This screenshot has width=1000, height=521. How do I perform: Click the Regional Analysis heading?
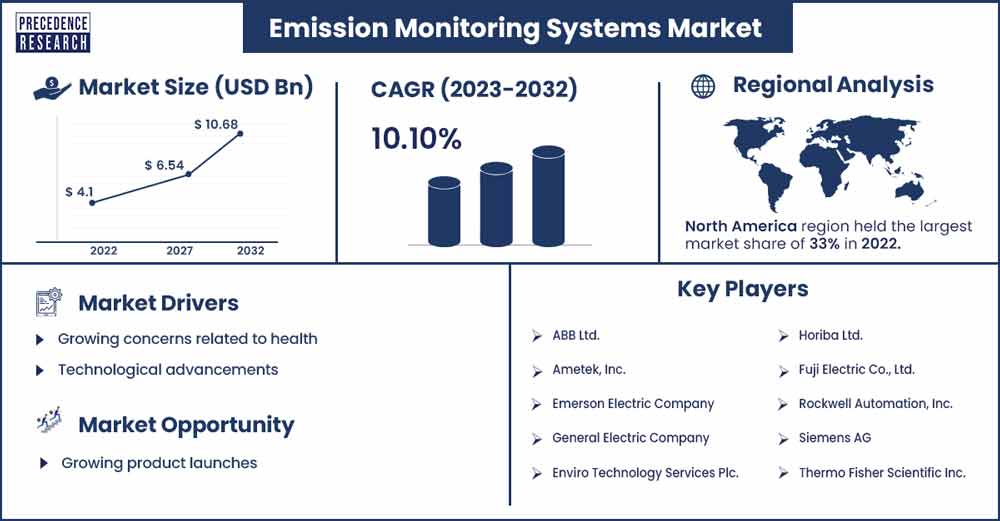point(833,85)
